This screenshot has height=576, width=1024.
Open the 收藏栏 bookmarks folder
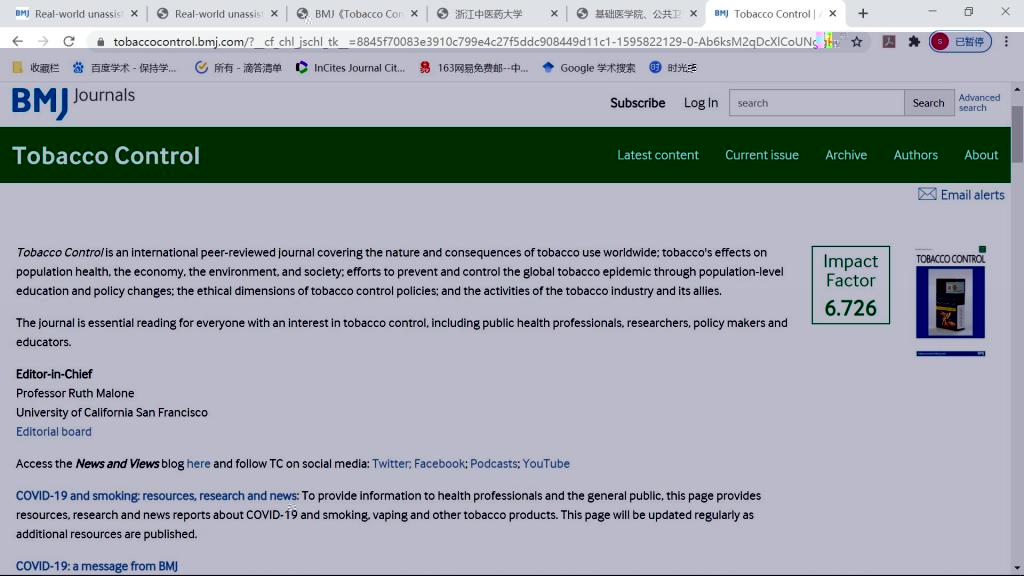pos(36,67)
